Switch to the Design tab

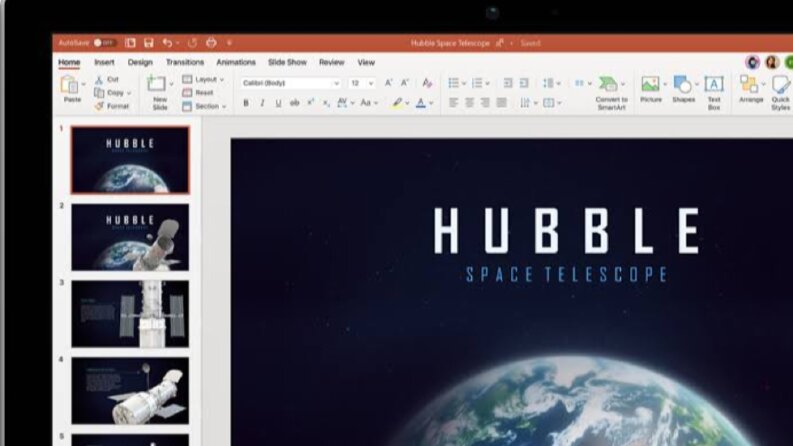click(140, 62)
